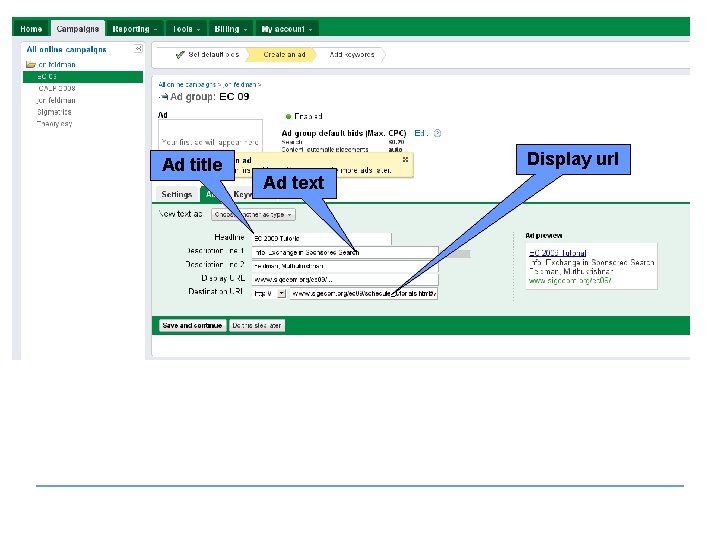Click the green URL in ad preview

point(569,280)
